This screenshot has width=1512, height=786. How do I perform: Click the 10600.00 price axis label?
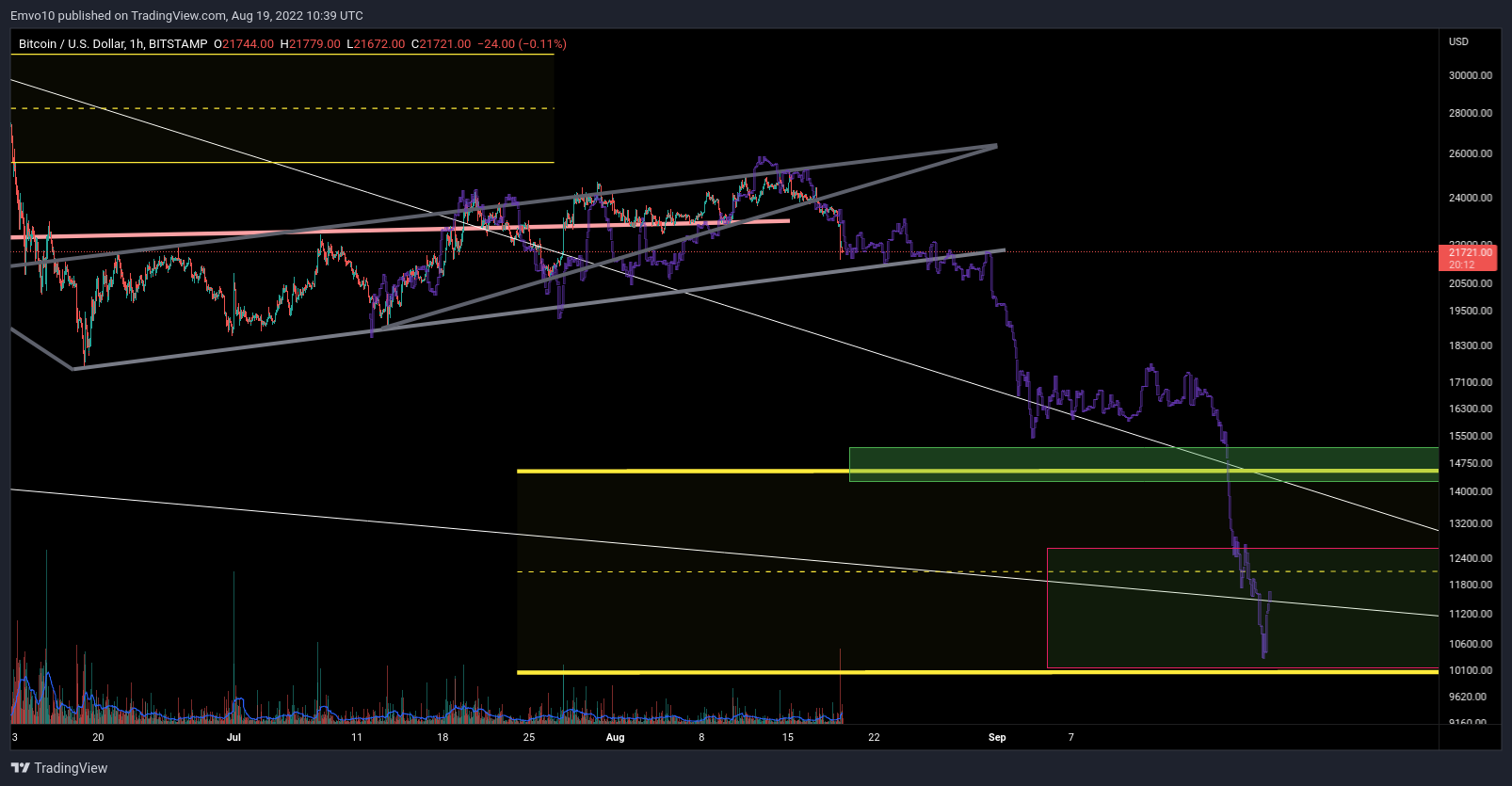(1471, 644)
